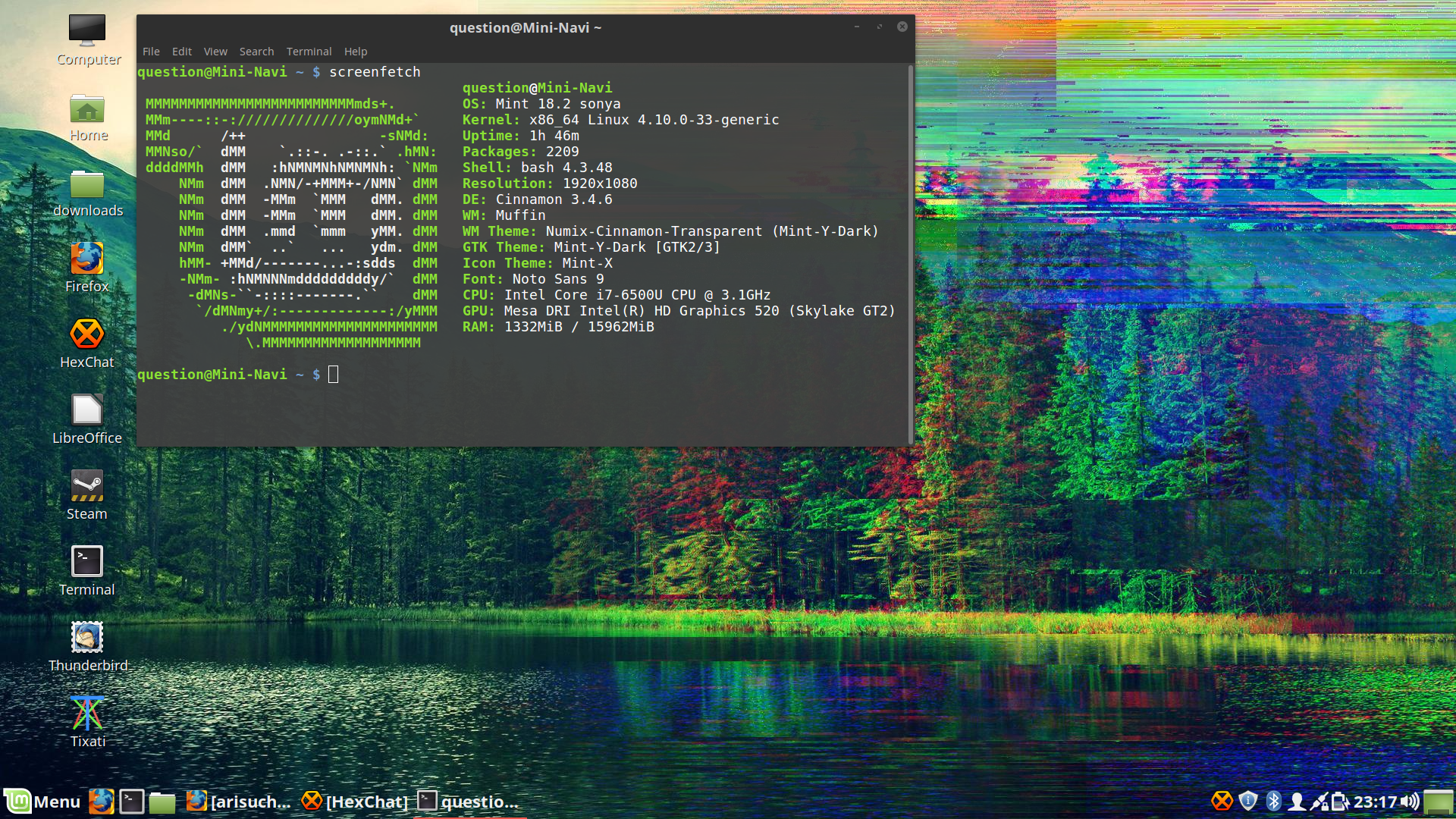Open the Mint Menu button
Screen dimensions: 1456x819
[x=42, y=801]
